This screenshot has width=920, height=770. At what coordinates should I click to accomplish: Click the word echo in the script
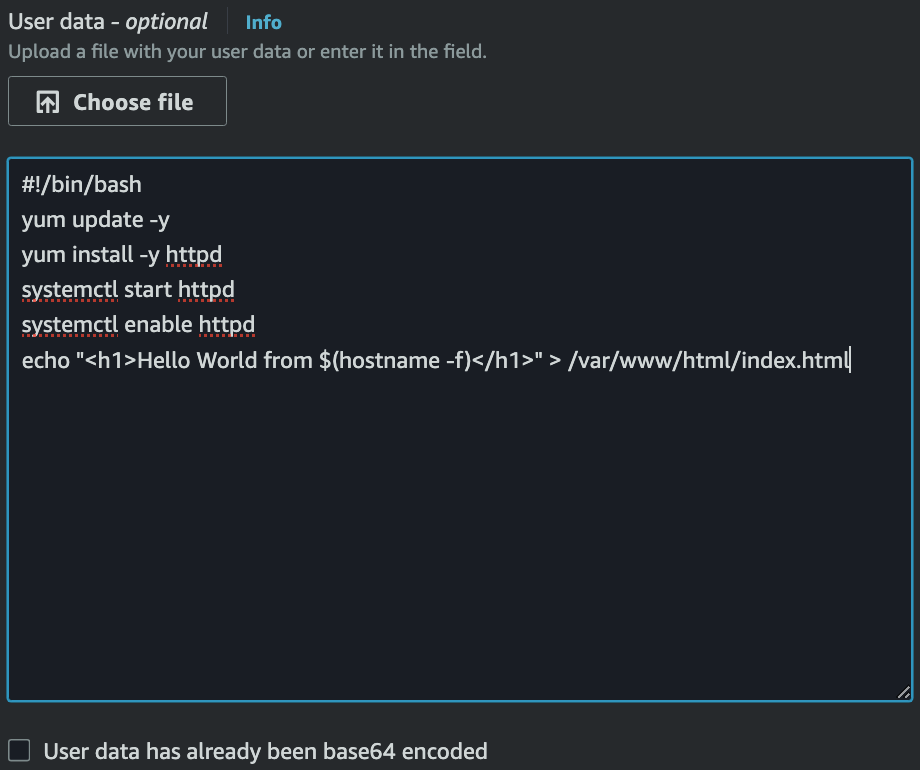[45, 360]
